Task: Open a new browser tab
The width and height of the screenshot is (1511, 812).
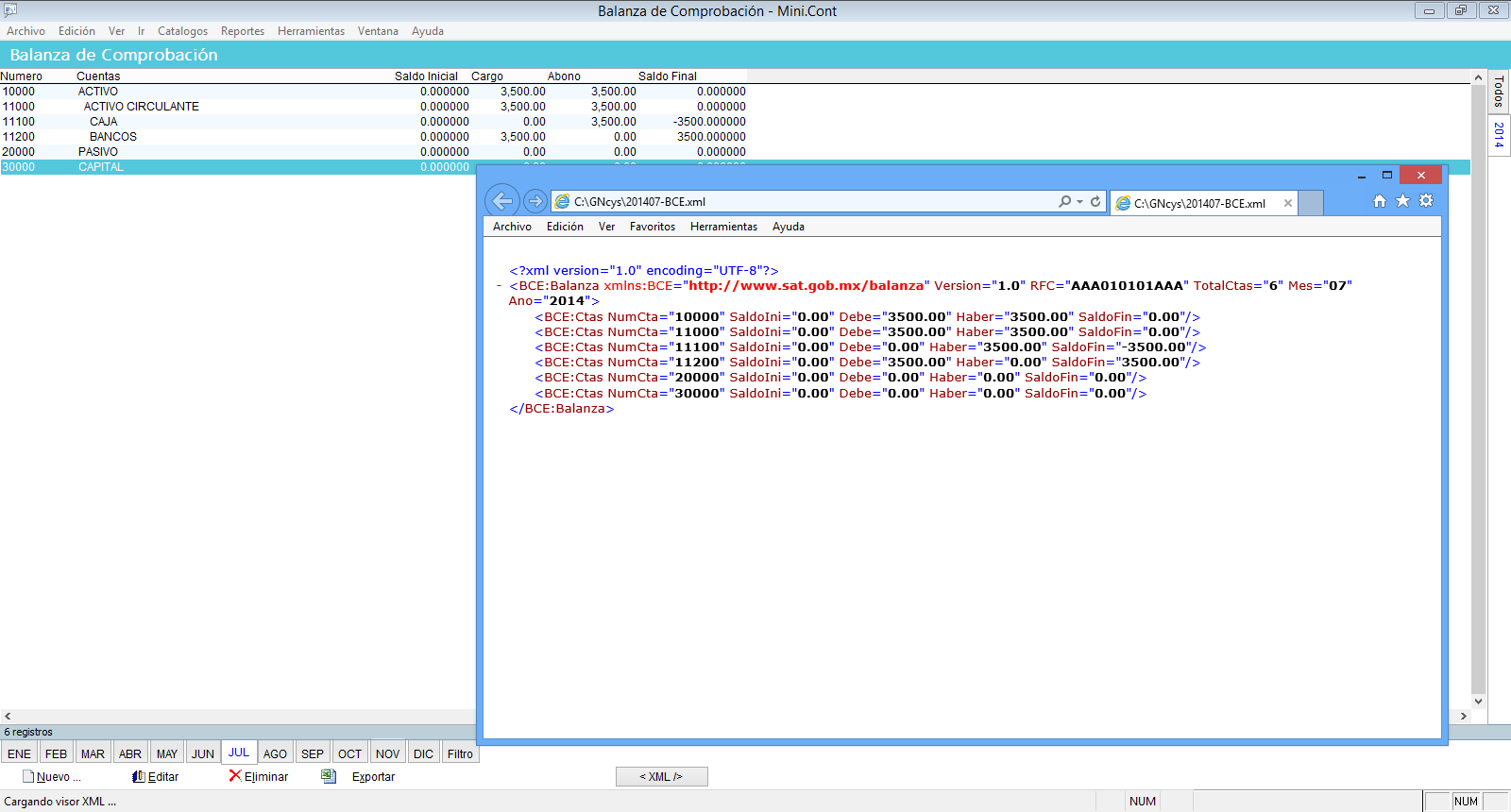Action: point(1311,203)
